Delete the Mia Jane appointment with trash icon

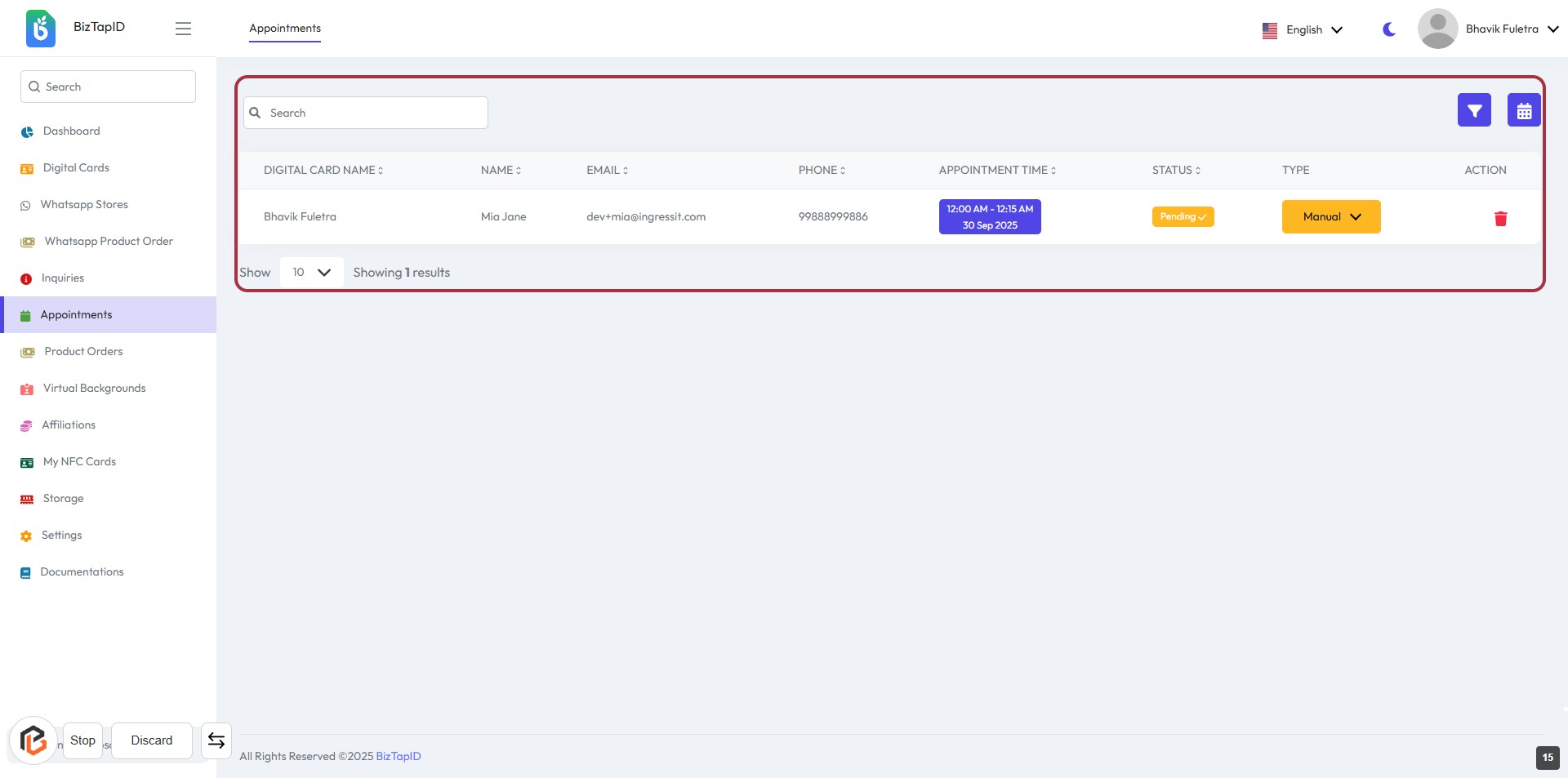click(x=1500, y=218)
